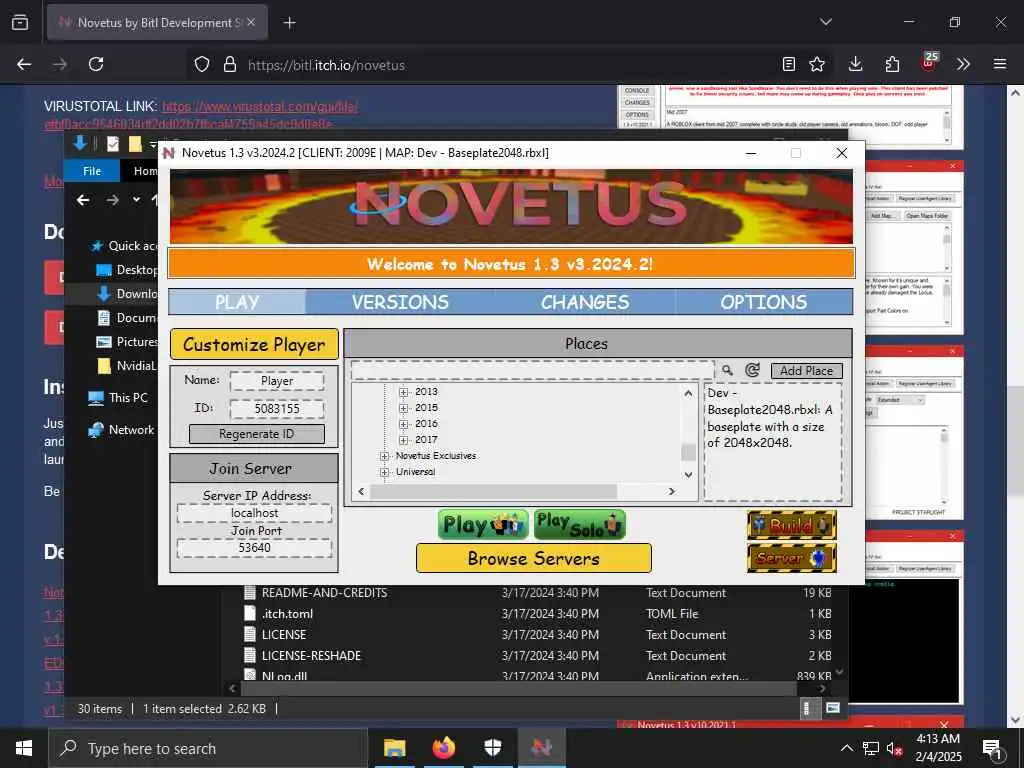Click the Places search text box

click(533, 370)
